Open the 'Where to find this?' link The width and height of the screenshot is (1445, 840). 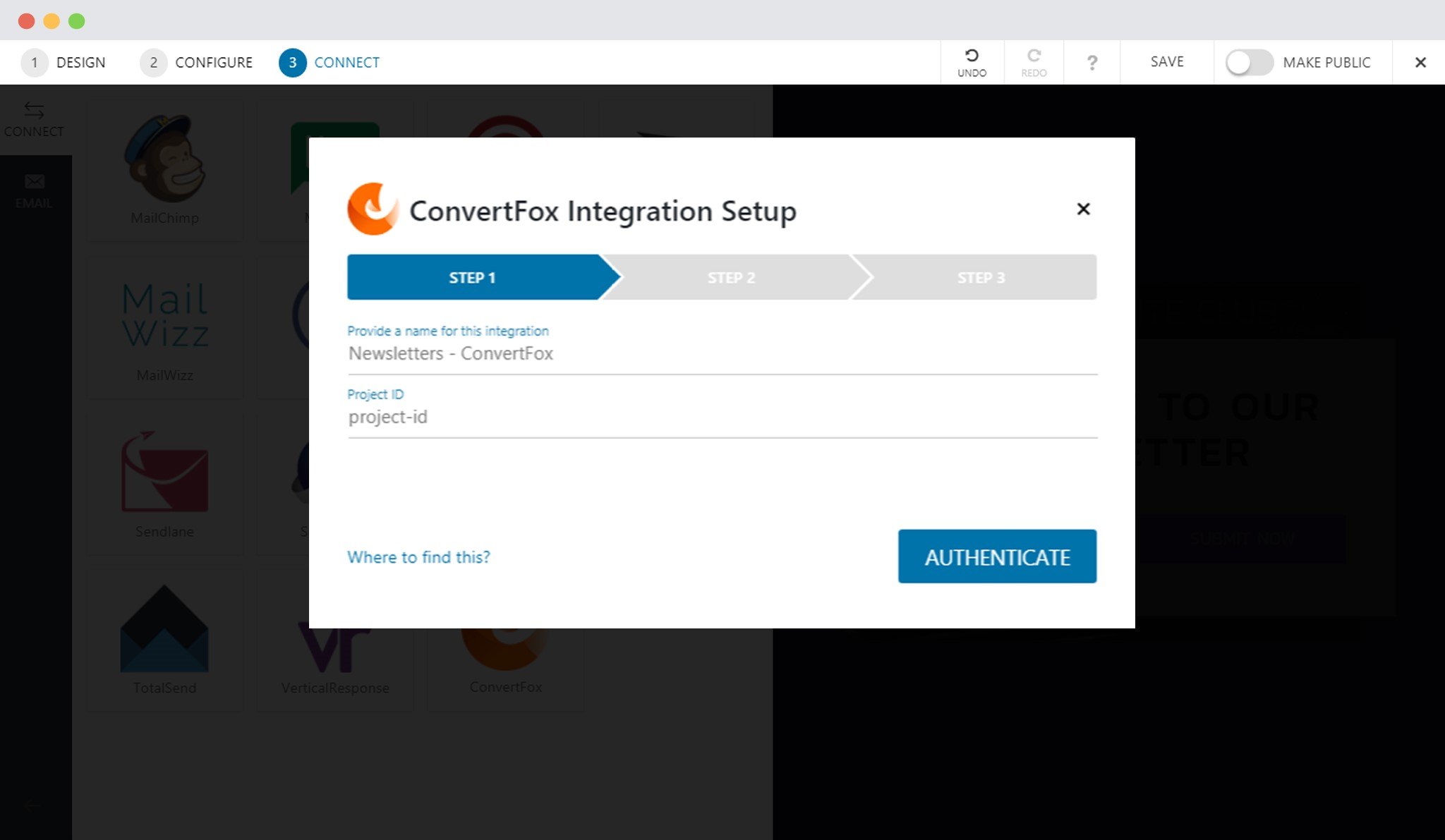click(418, 557)
